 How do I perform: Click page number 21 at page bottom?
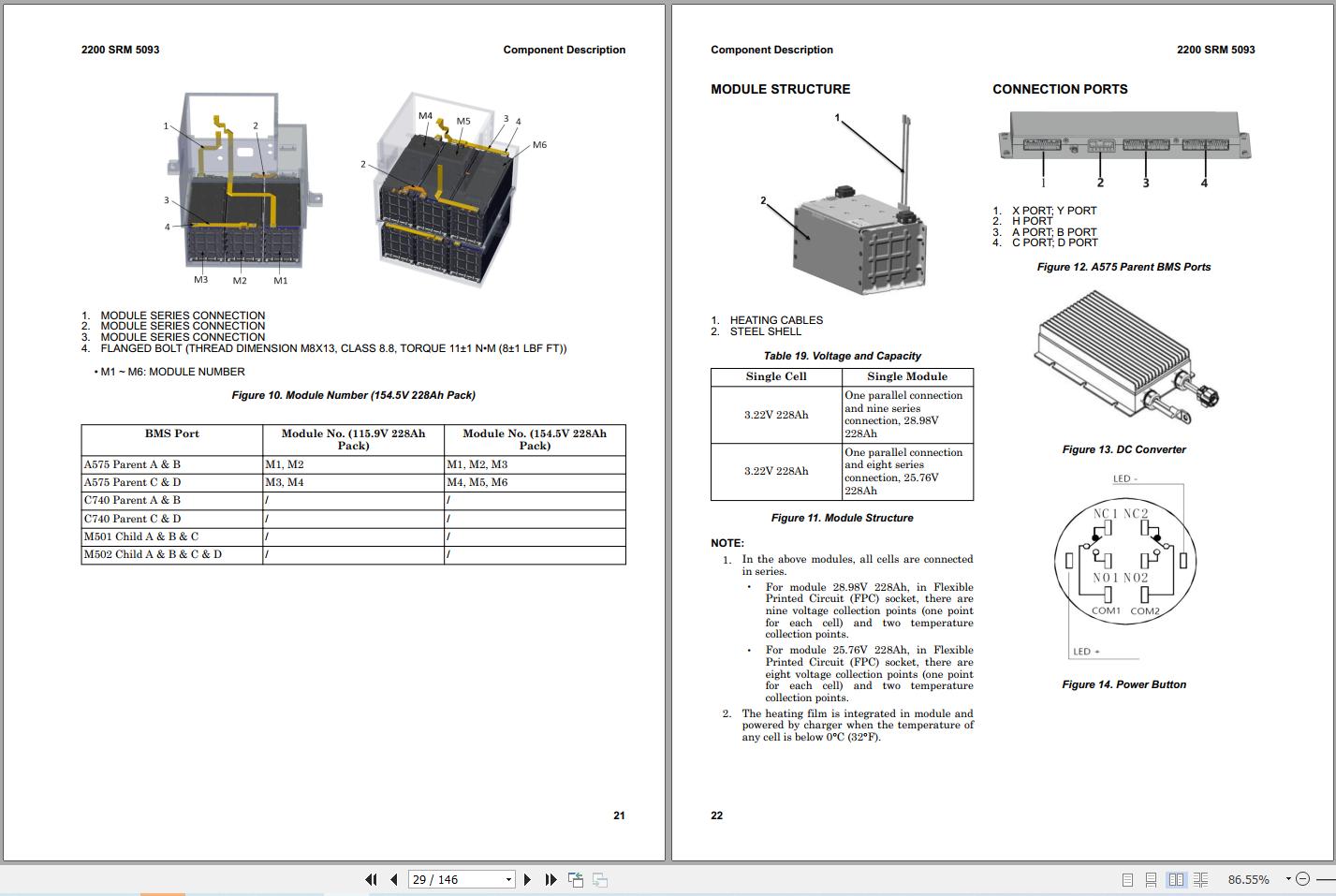coord(619,815)
